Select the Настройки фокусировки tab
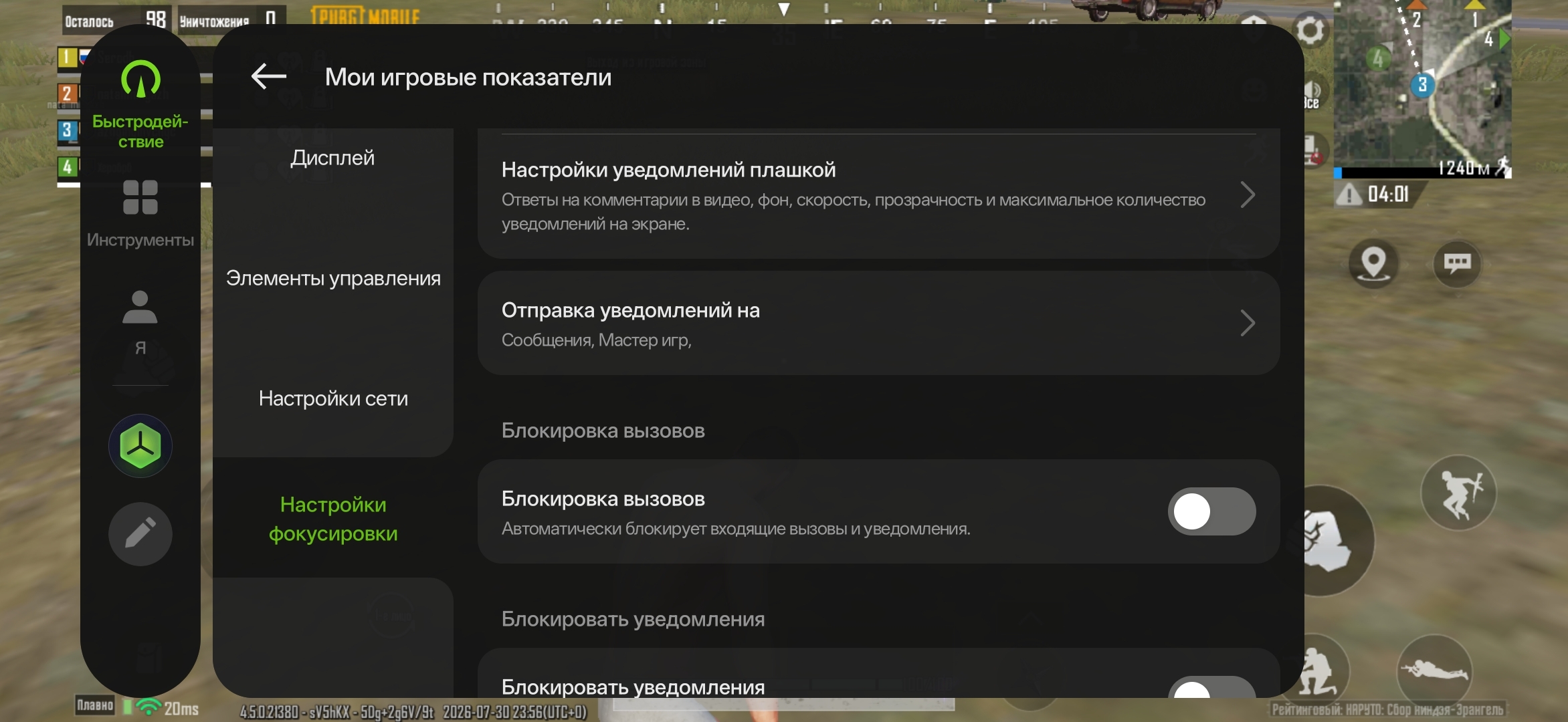Screen dimensions: 1568x722 click(x=332, y=519)
